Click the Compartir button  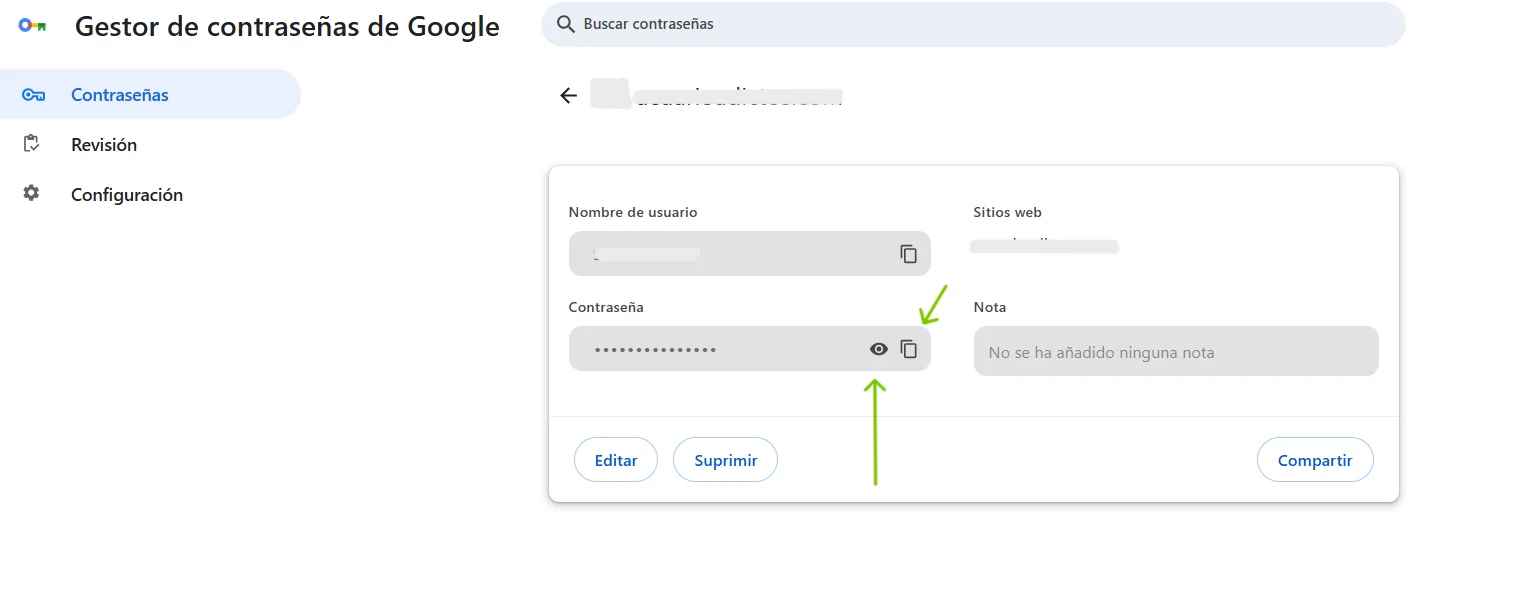(1315, 460)
